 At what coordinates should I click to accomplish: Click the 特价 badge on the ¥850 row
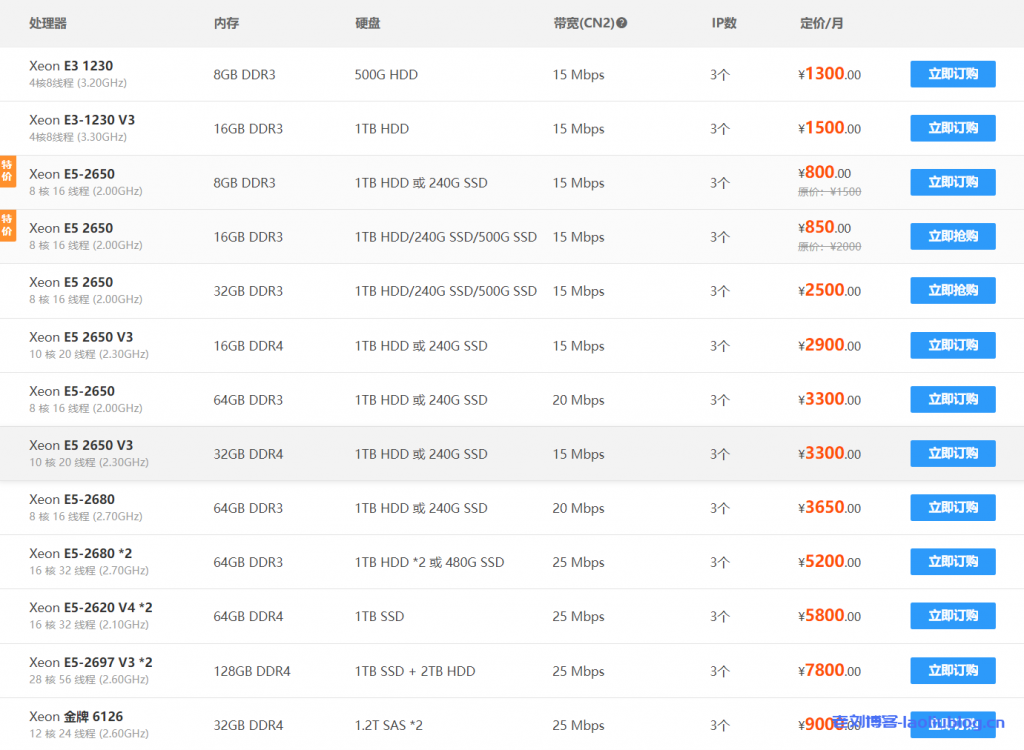[x=7, y=226]
